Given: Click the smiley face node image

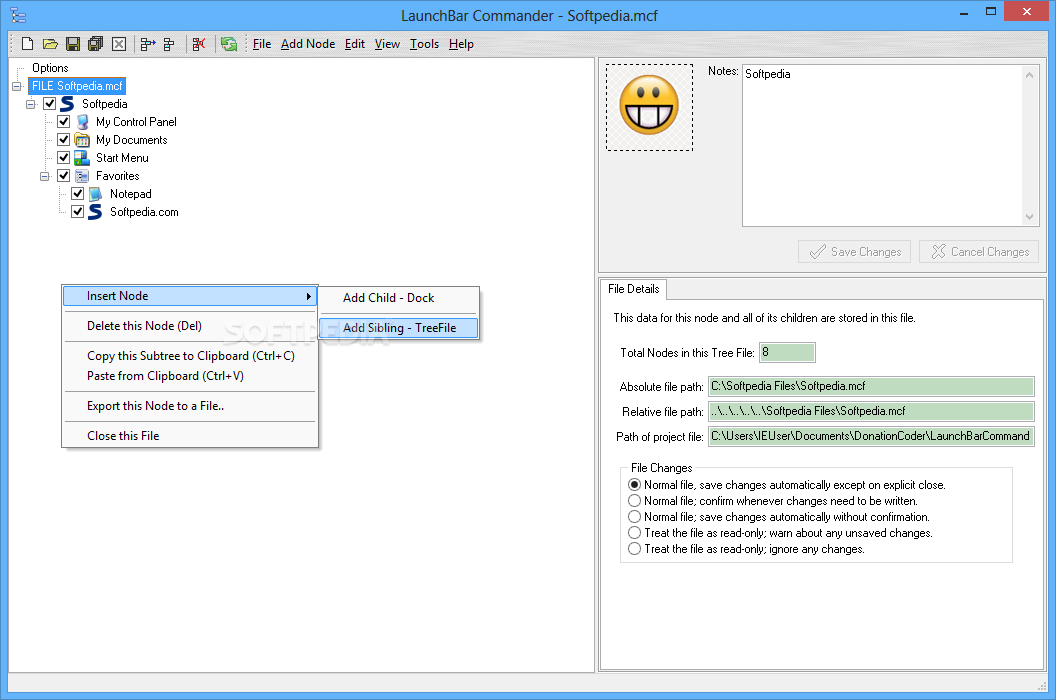Looking at the screenshot, I should tap(649, 106).
